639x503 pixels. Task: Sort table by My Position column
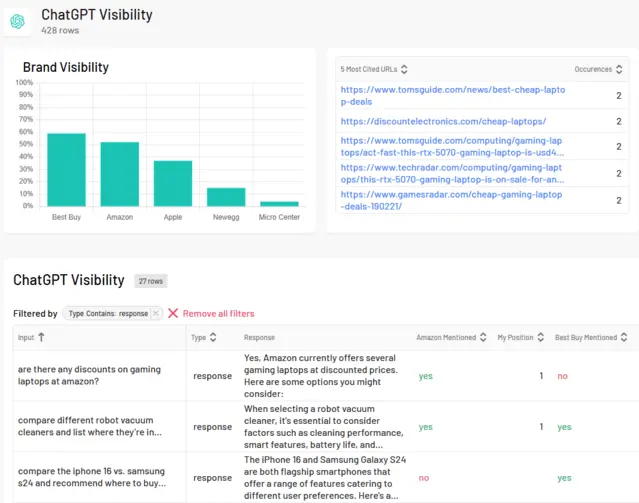[x=542, y=338]
